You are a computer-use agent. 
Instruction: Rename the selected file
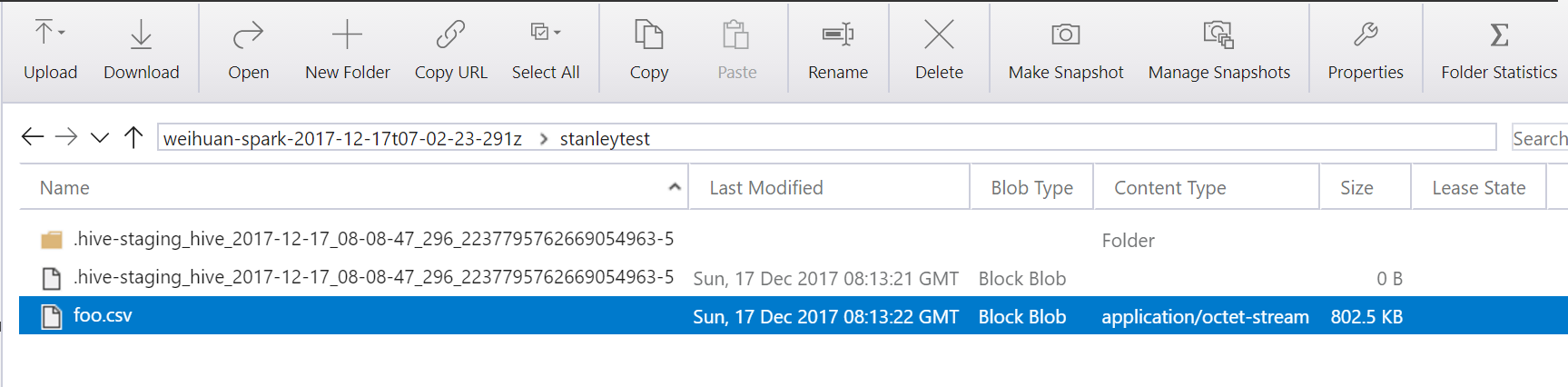pyautogui.click(x=837, y=49)
